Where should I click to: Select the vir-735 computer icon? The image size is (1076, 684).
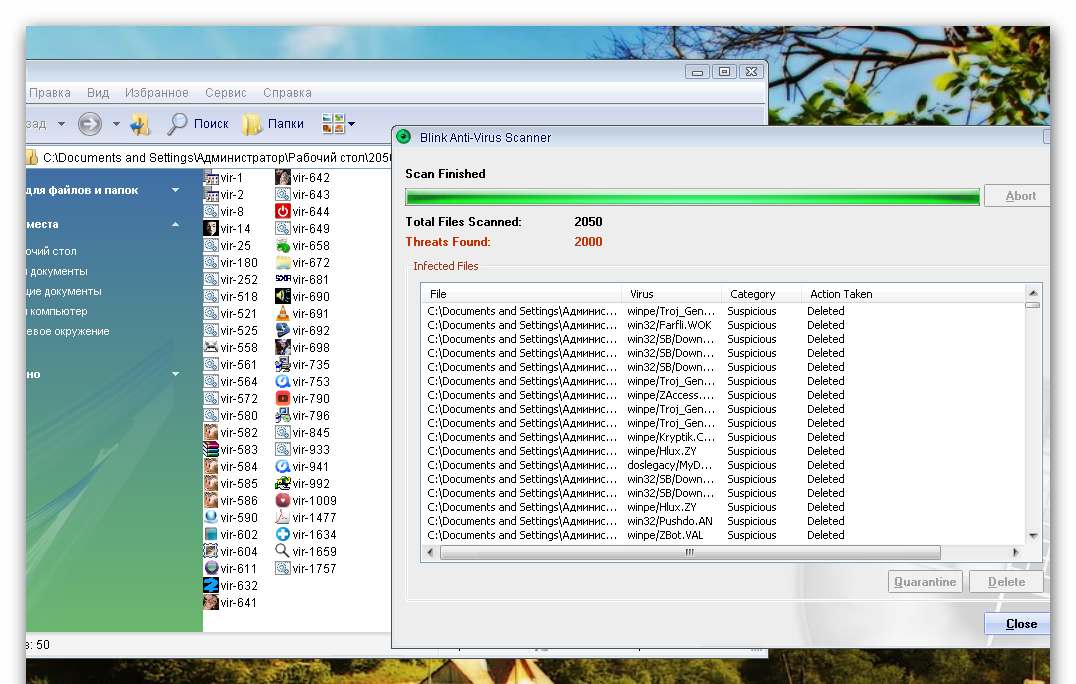coord(282,364)
